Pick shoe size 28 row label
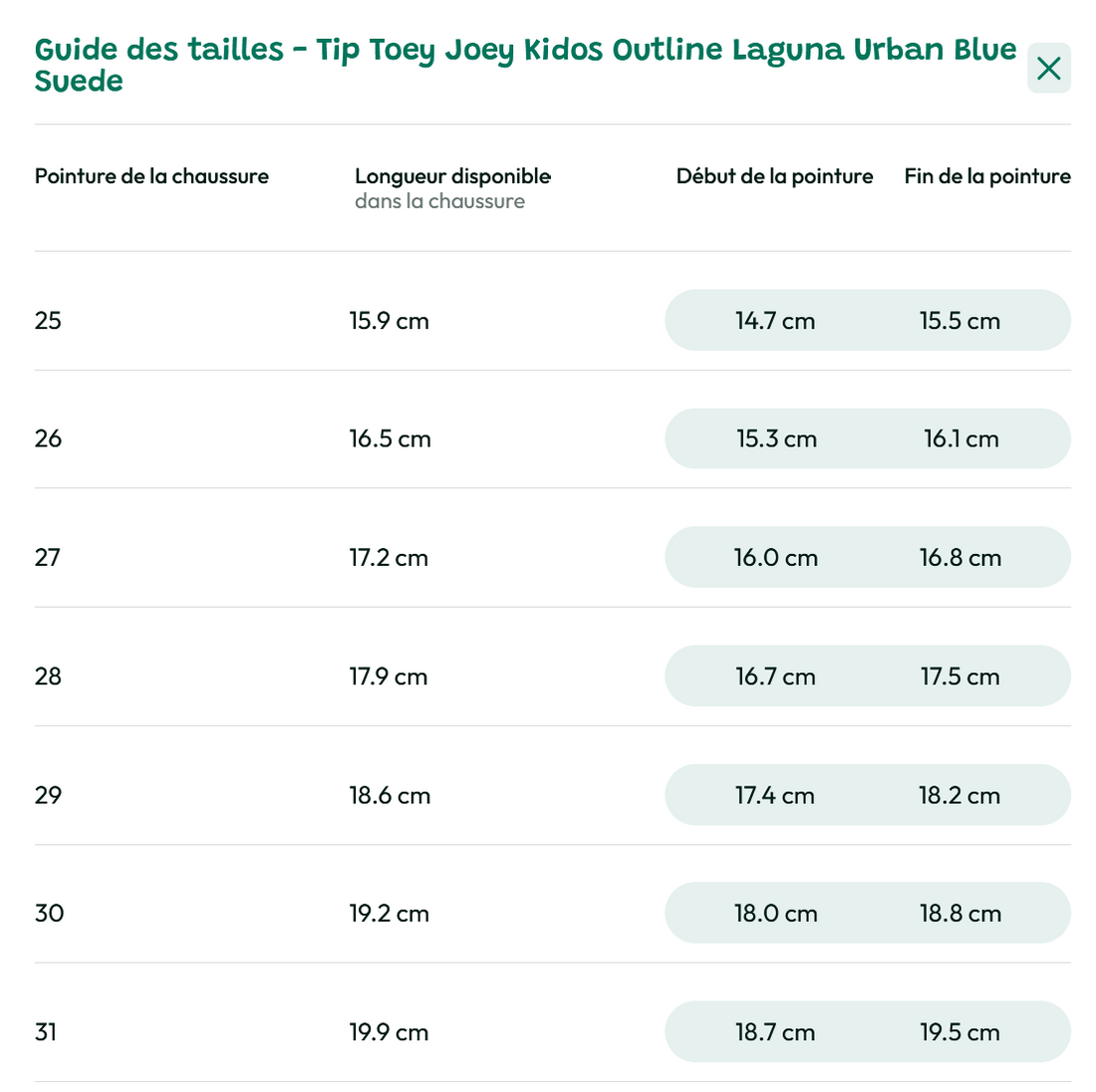Image resolution: width=1096 pixels, height=1092 pixels. point(48,677)
